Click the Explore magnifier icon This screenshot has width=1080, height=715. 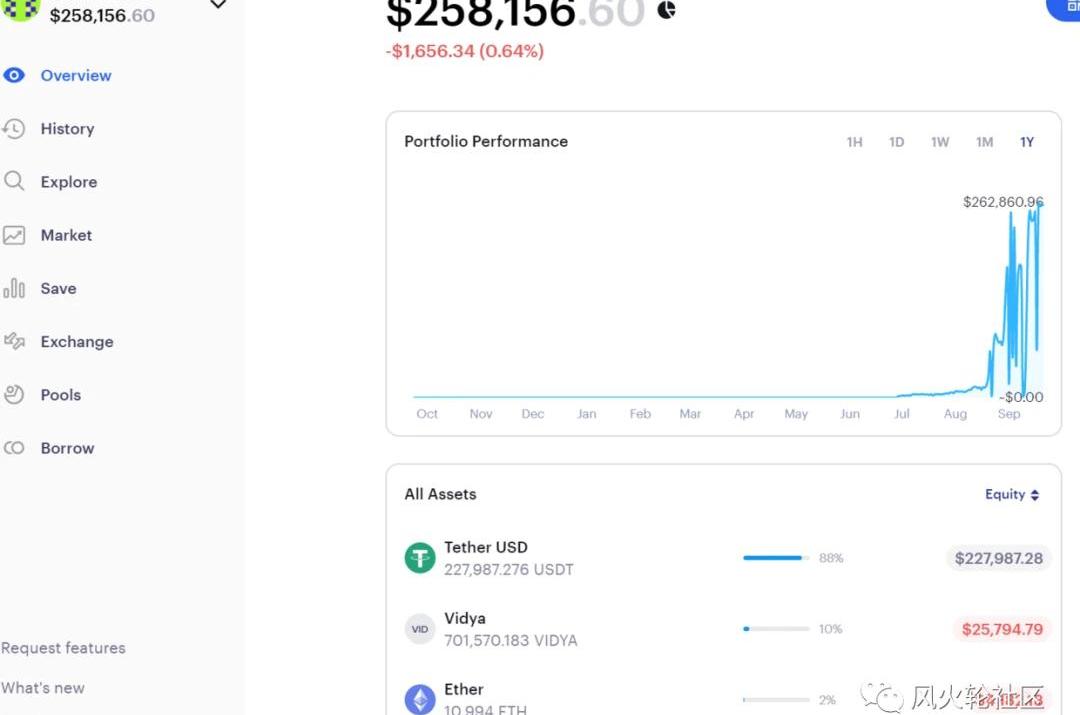[14, 181]
